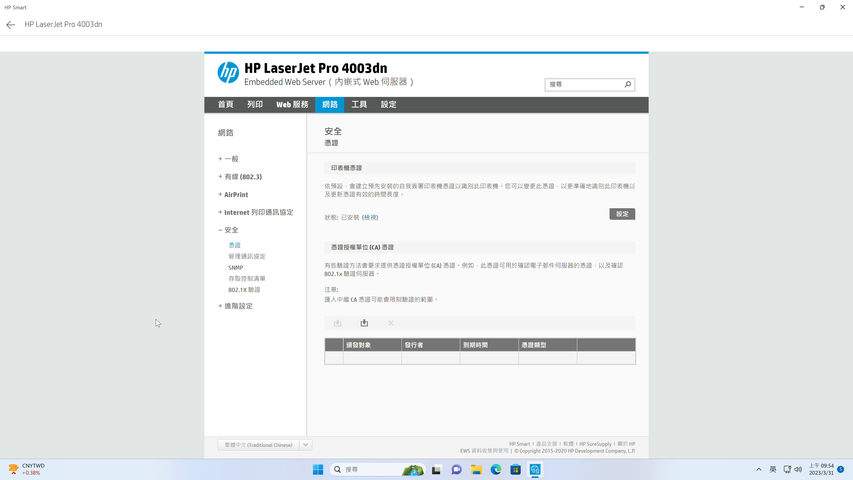Switch to Web 服務 tab

point(292,104)
